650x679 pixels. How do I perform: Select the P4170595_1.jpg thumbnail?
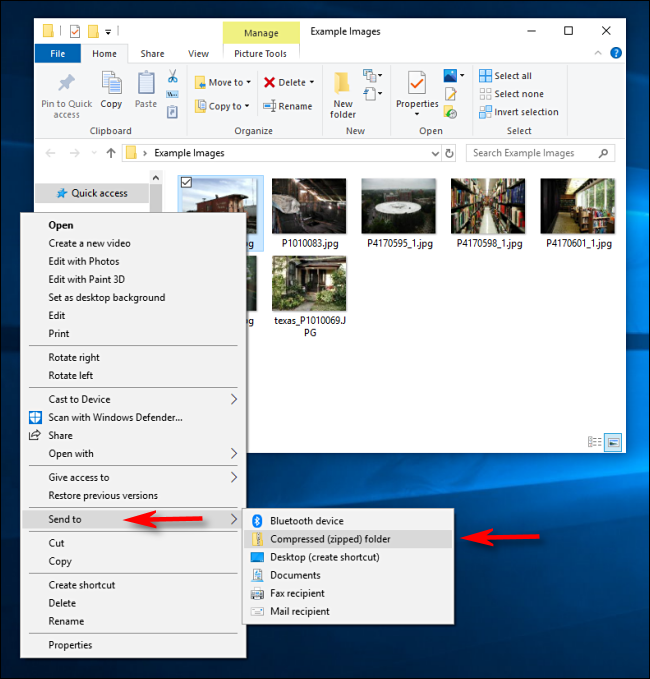[x=398, y=206]
